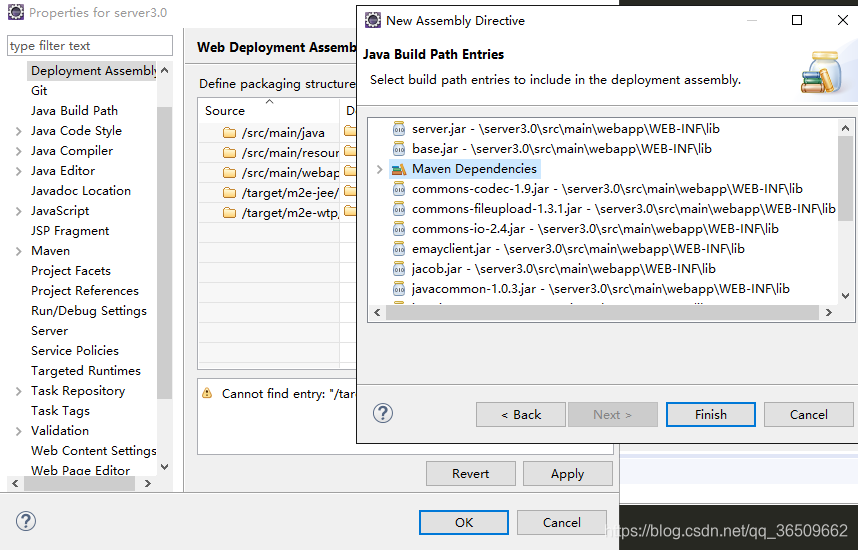Click the base.jar jar icon
The width and height of the screenshot is (858, 550).
tap(399, 149)
